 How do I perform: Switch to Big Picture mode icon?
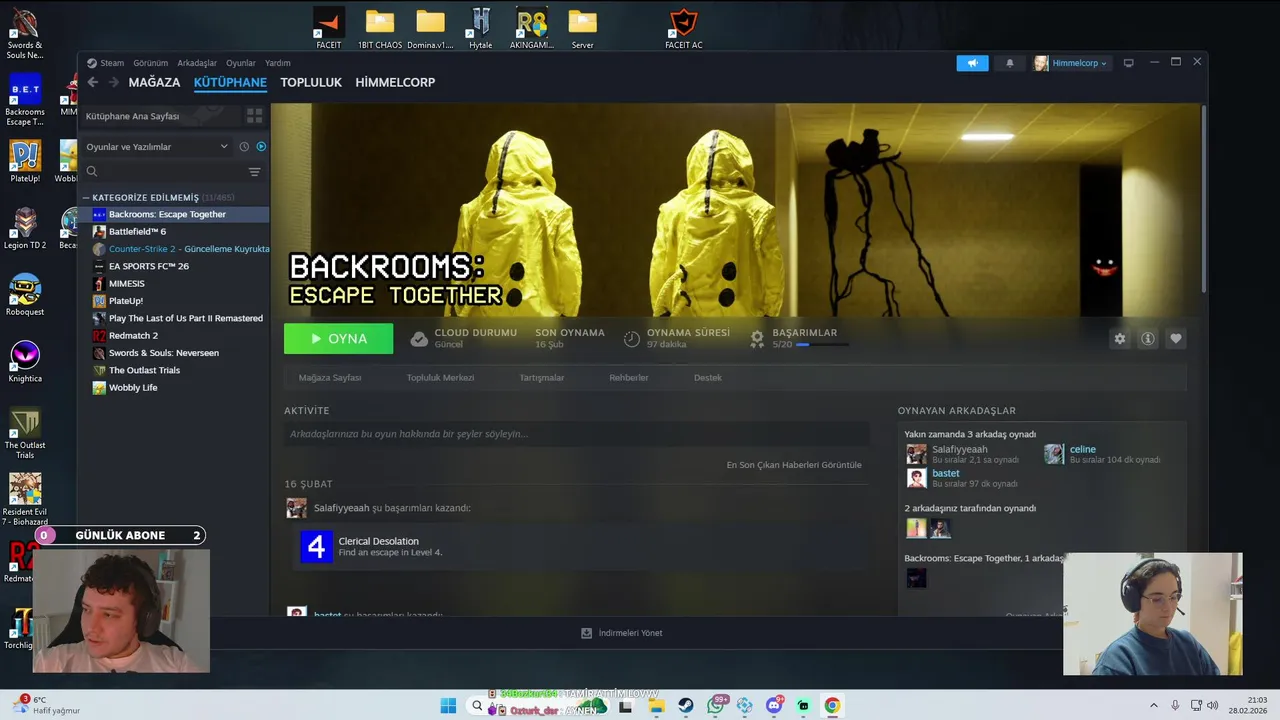pyautogui.click(x=1129, y=63)
